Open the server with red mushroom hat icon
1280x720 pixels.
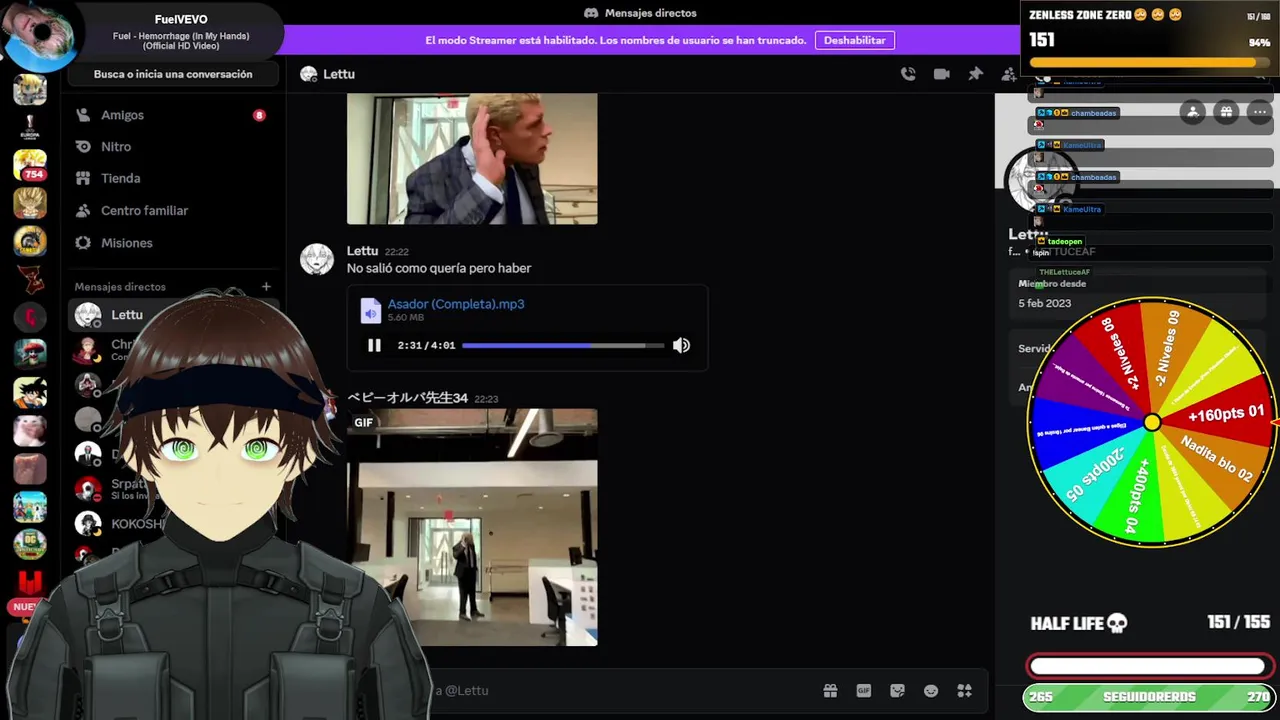pos(30,355)
